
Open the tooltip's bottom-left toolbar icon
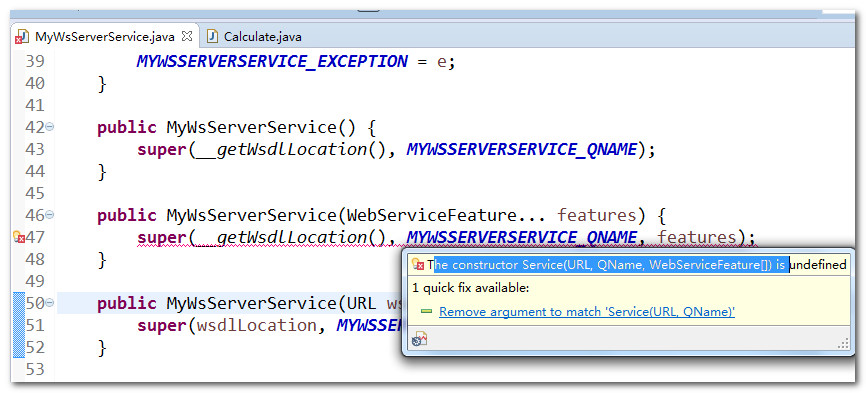click(x=419, y=339)
